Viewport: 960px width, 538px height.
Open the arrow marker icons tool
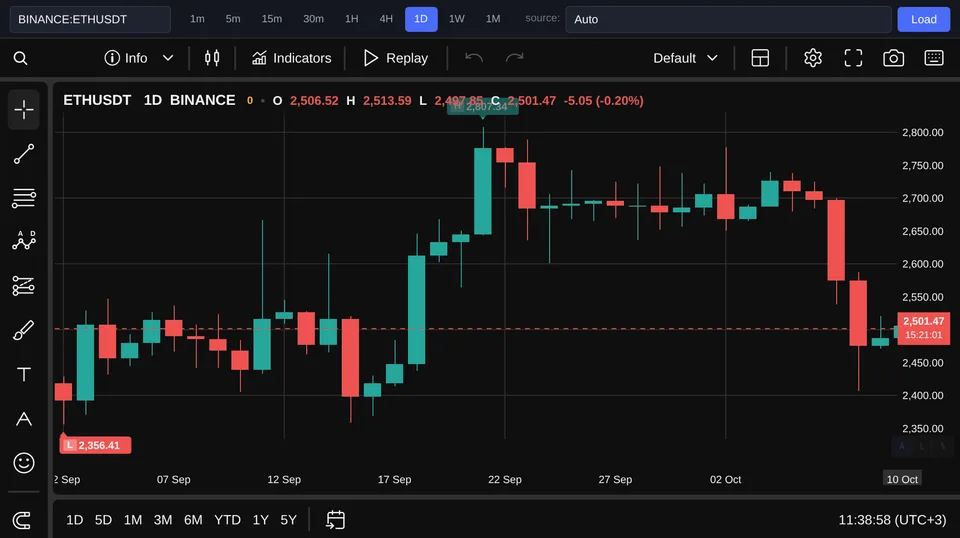click(x=24, y=419)
